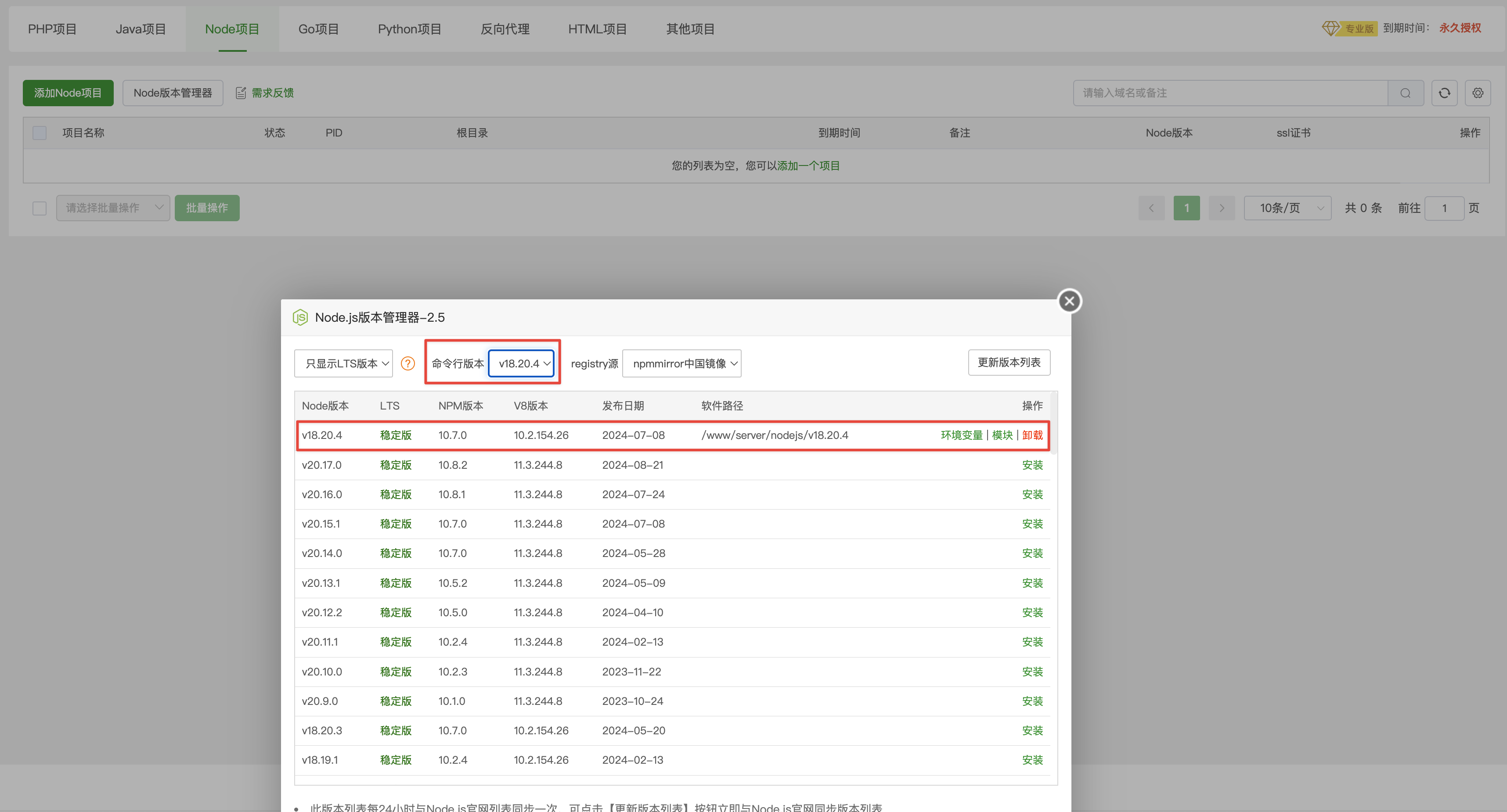This screenshot has height=812, width=1507.
Task: Open the HTML项目 tab
Action: (597, 29)
